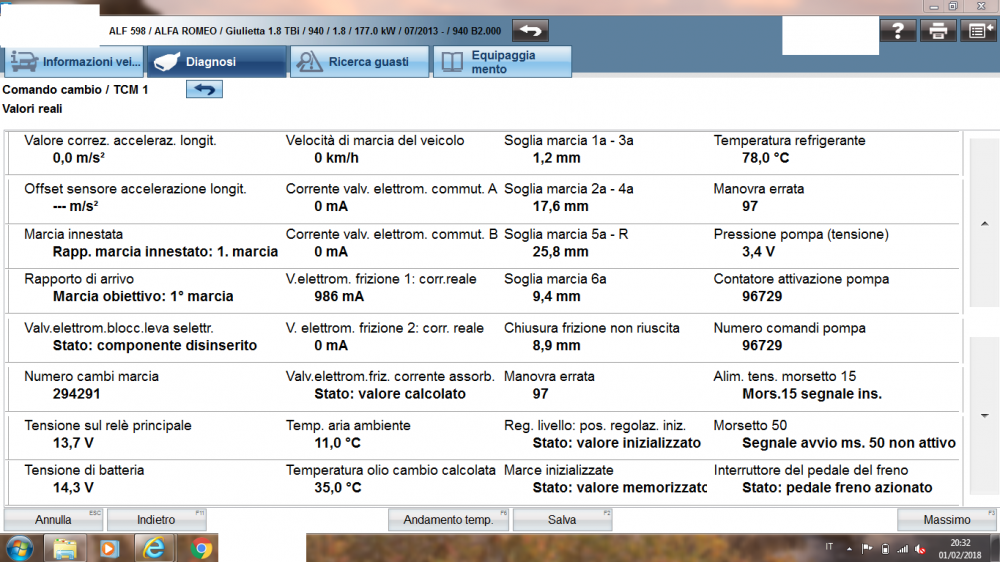Click the IT language indicator
Image resolution: width=1000 pixels, height=562 pixels.
coord(829,547)
